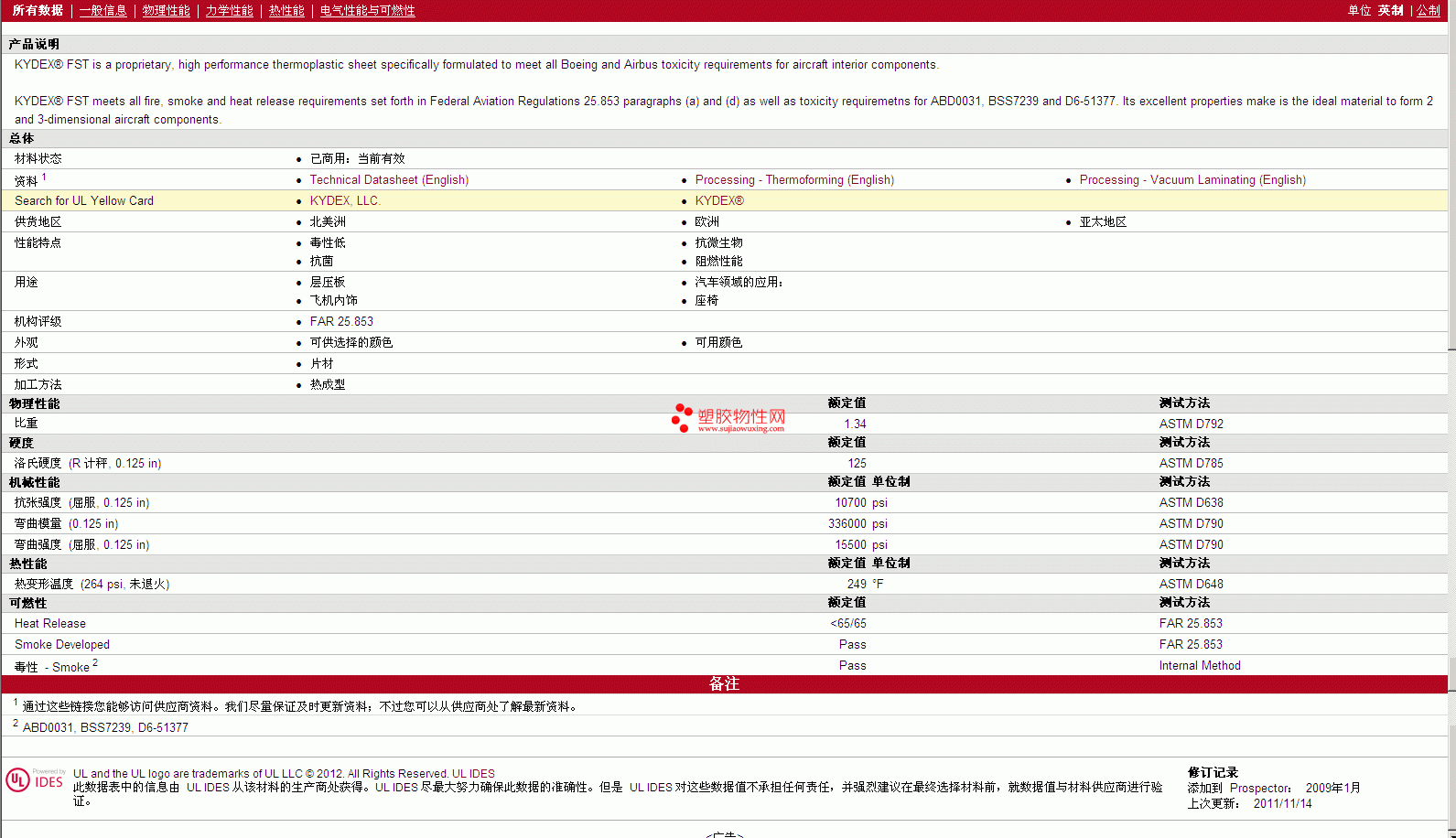The width and height of the screenshot is (1456, 838).
Task: Open Processing - Vacuum Laminating (English) link
Action: (x=1192, y=180)
